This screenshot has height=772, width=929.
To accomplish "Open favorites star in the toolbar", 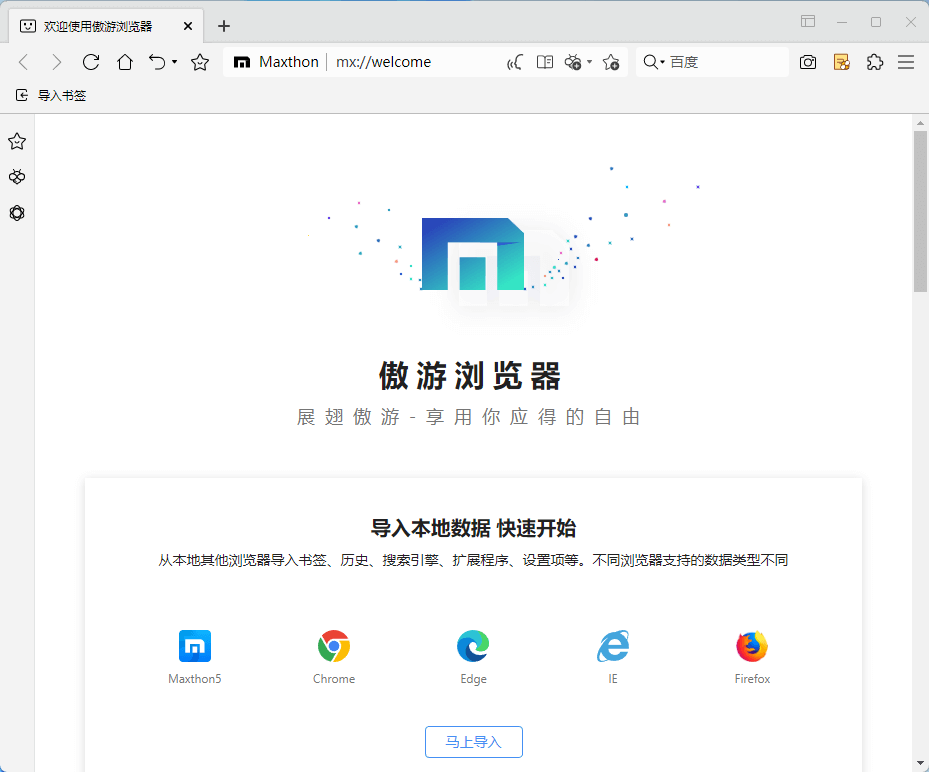I will 200,62.
